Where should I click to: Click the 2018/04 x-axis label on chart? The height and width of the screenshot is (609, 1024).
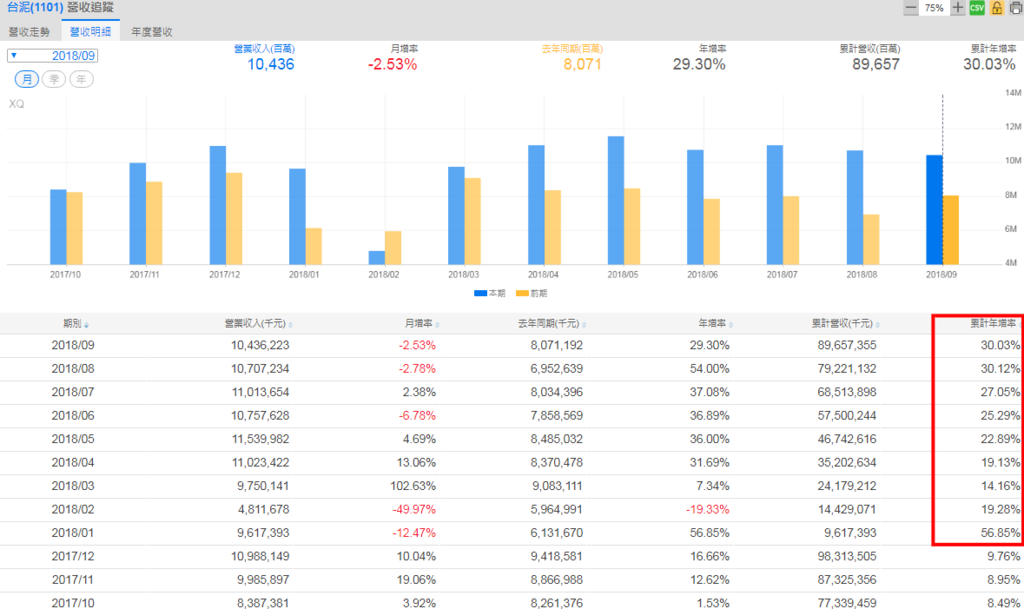pos(543,275)
